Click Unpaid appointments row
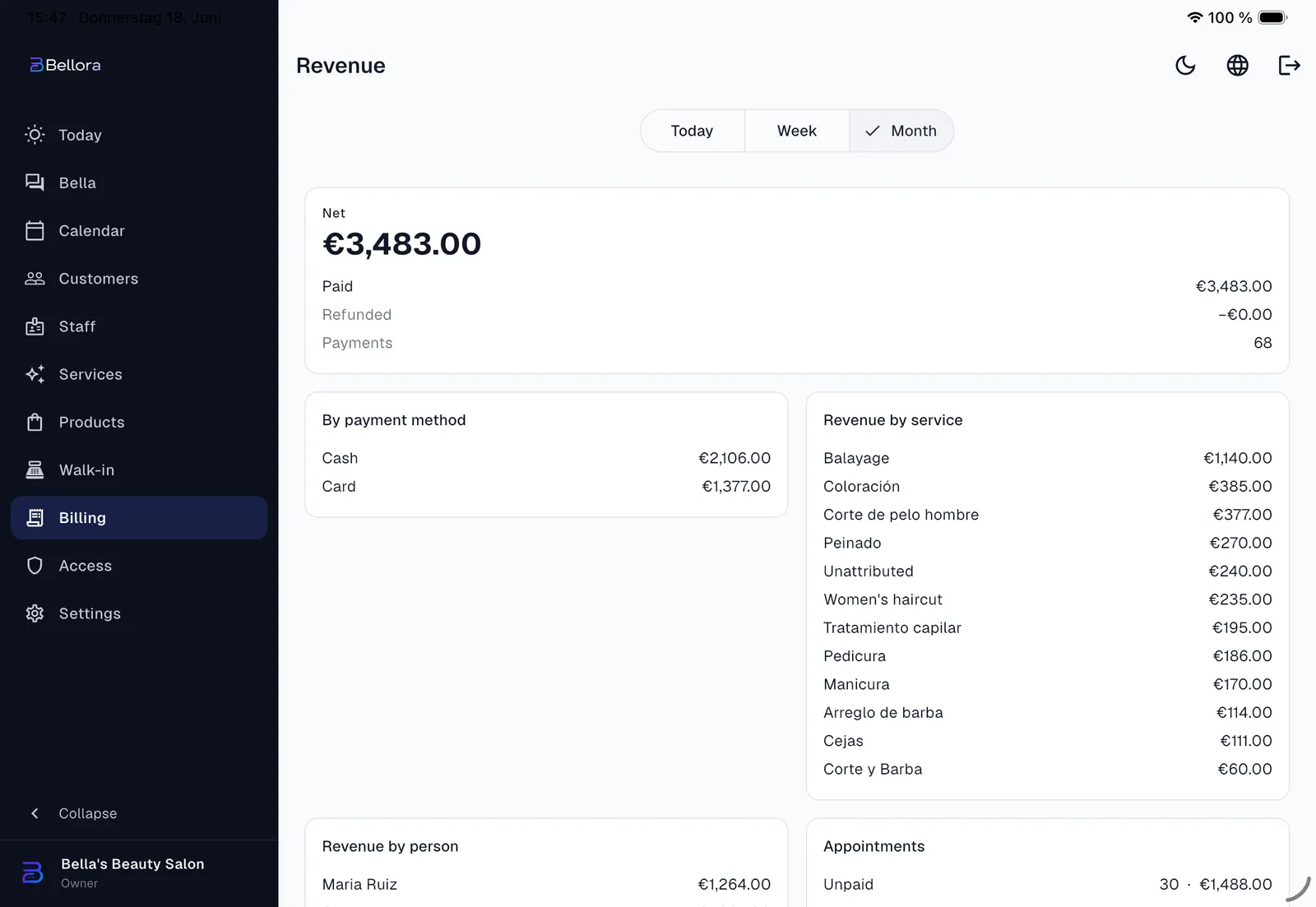 pos(1047,884)
